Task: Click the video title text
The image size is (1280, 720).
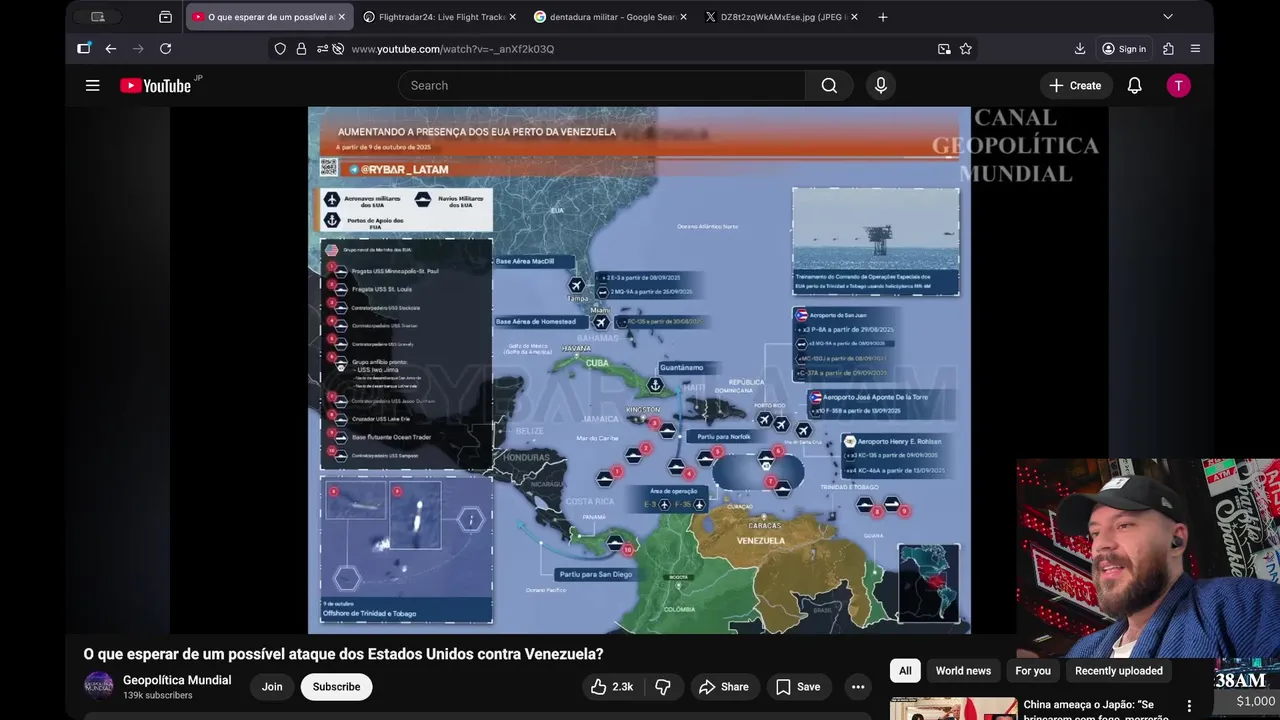Action: [343, 654]
